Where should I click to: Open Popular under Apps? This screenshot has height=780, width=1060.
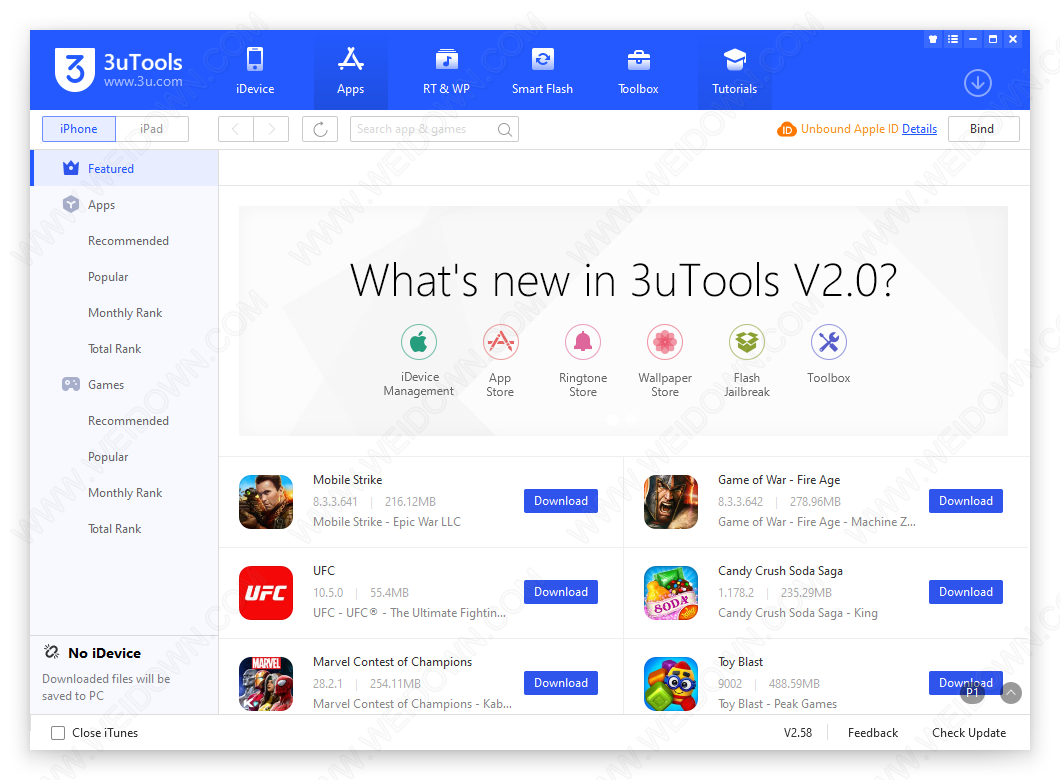pyautogui.click(x=108, y=276)
